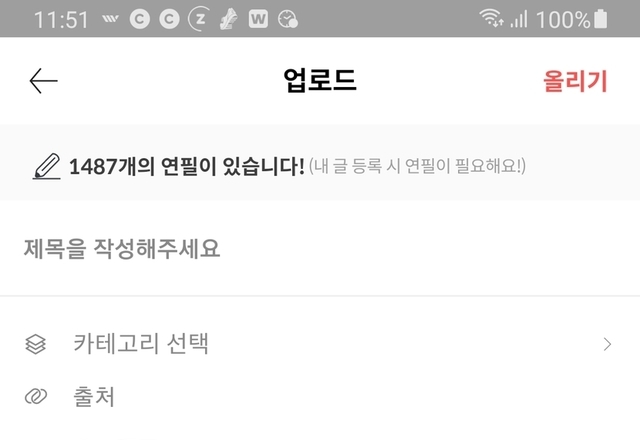The width and height of the screenshot is (640, 440).
Task: Tap the 1487개의 연필이 있습니다 text
Action: coord(187,167)
